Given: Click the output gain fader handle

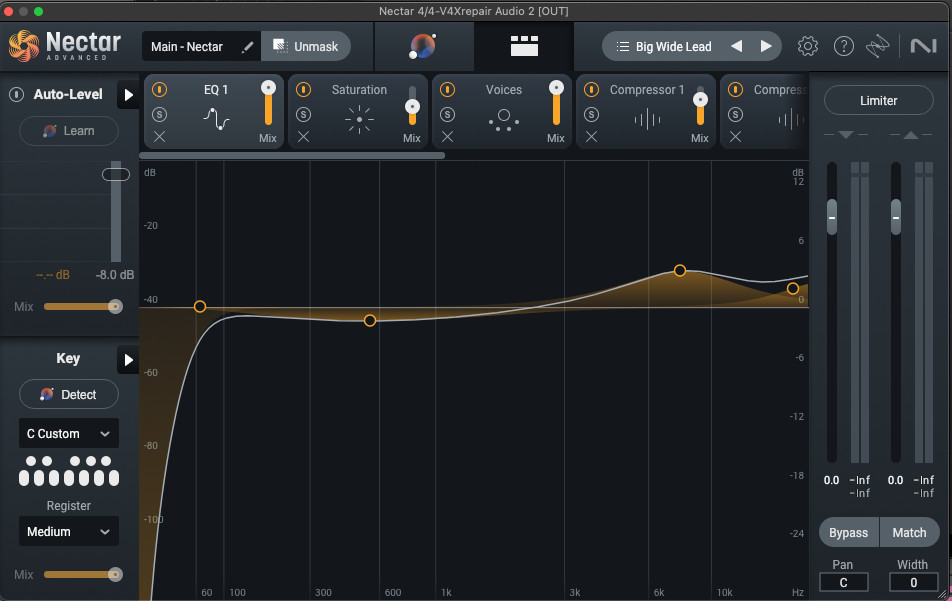Looking at the screenshot, I should click(896, 217).
